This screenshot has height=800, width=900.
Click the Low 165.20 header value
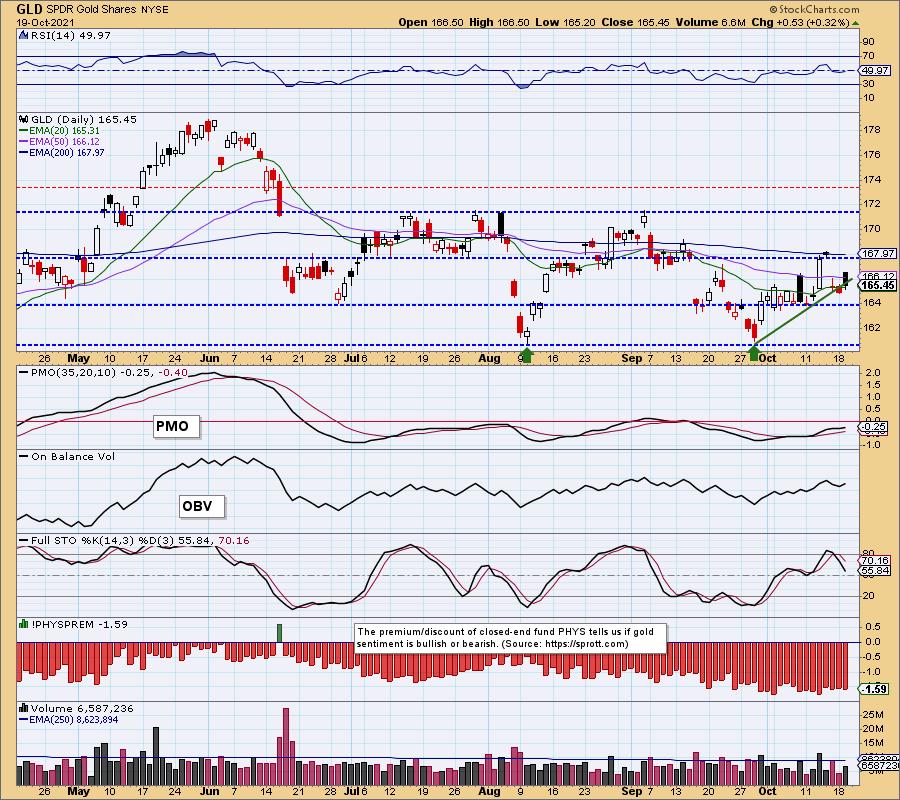click(565, 22)
